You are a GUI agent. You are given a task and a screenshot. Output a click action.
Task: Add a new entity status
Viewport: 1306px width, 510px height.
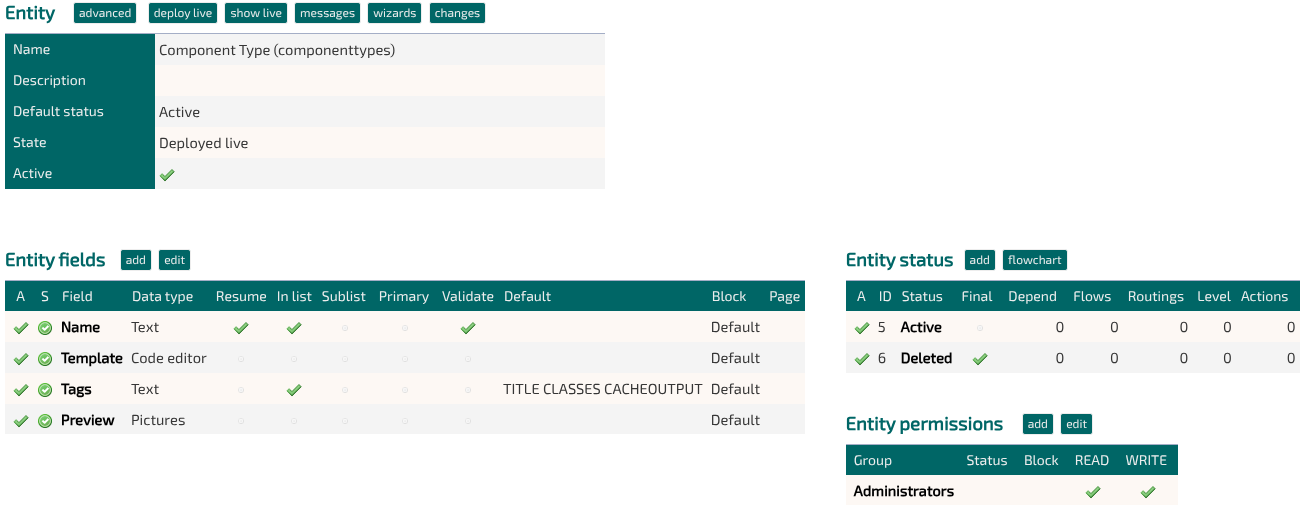point(980,260)
